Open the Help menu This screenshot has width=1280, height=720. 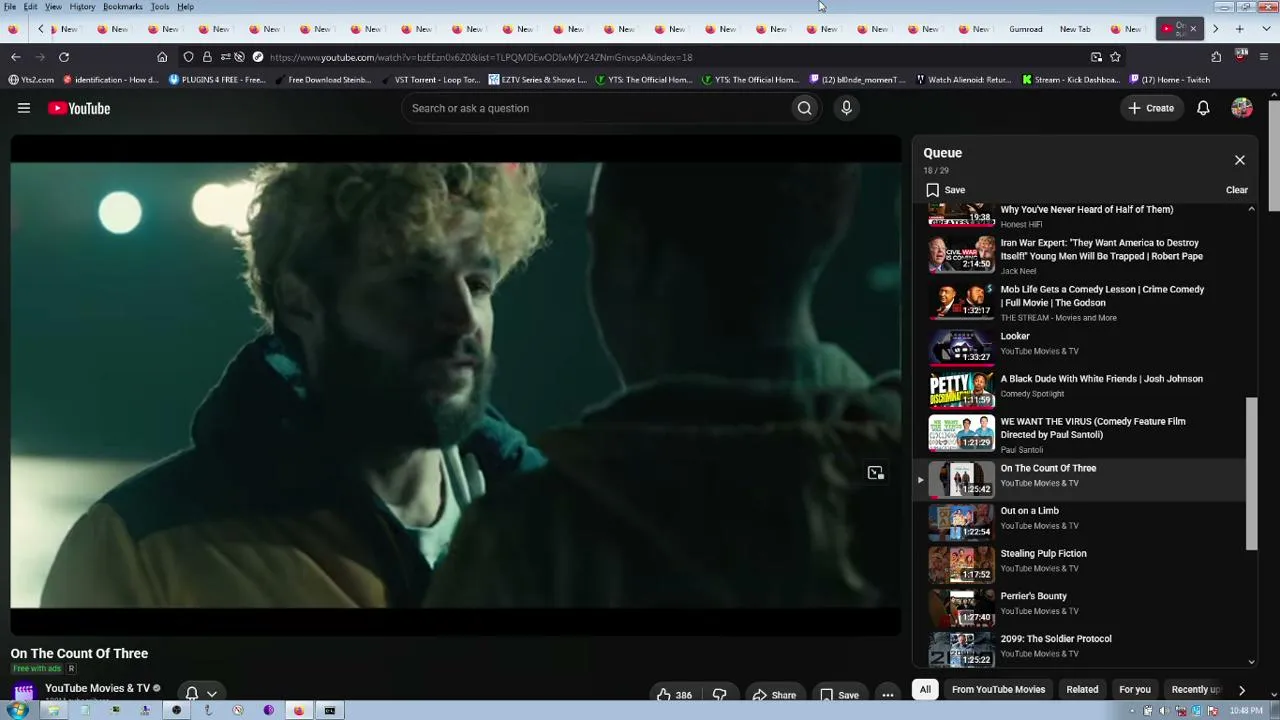coord(186,7)
